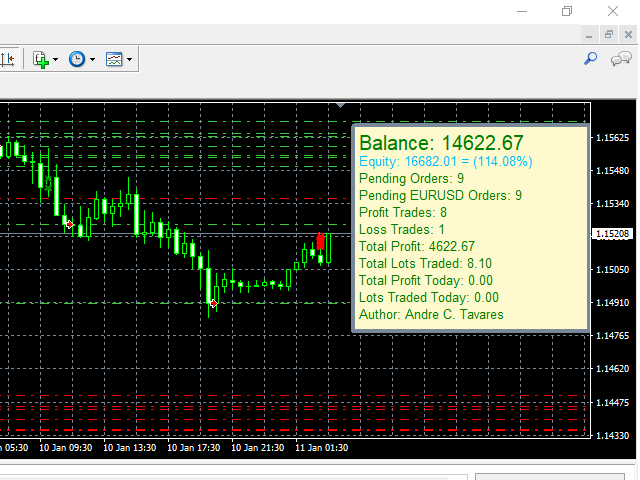The image size is (640, 480).
Task: Open the Templates chart icon
Action: pos(114,60)
